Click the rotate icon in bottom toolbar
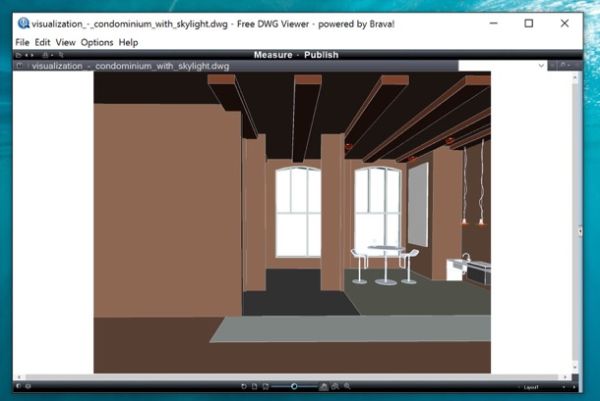 coord(244,386)
